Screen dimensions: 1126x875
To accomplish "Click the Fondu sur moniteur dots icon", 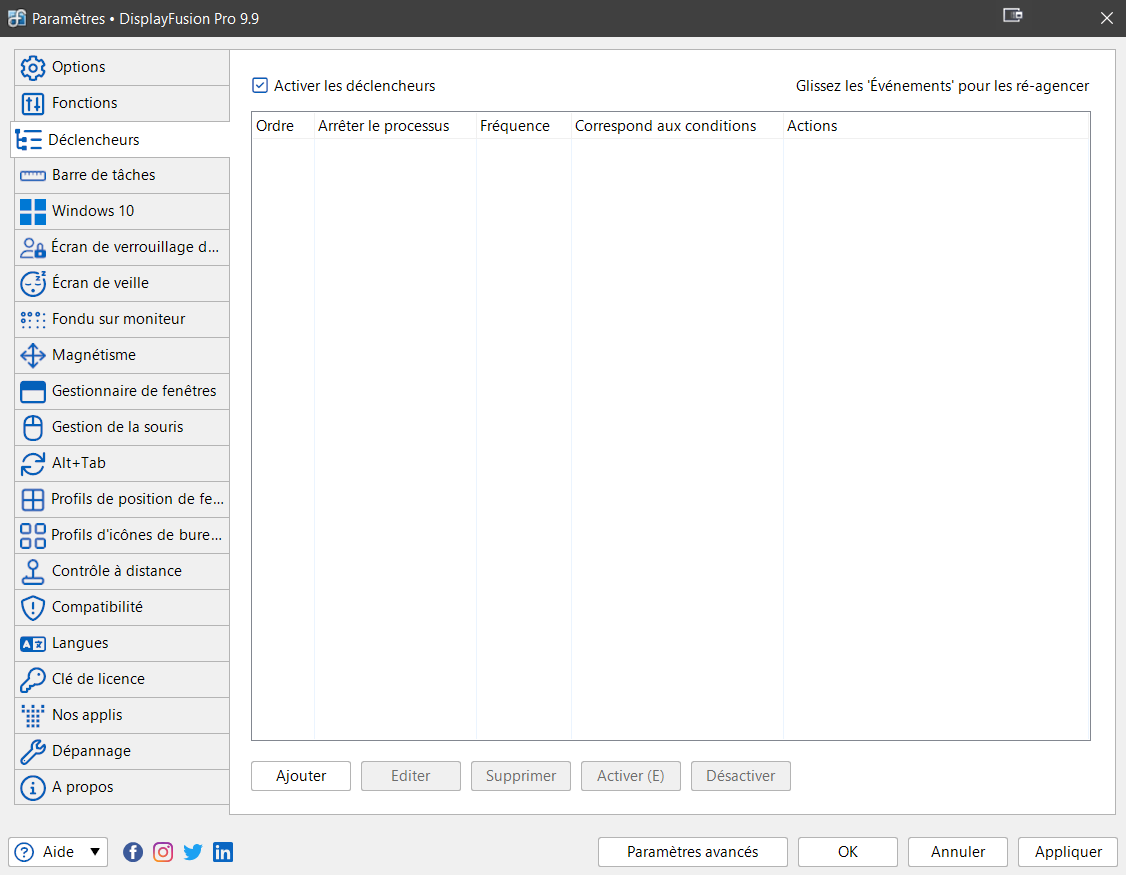I will pyautogui.click(x=32, y=320).
